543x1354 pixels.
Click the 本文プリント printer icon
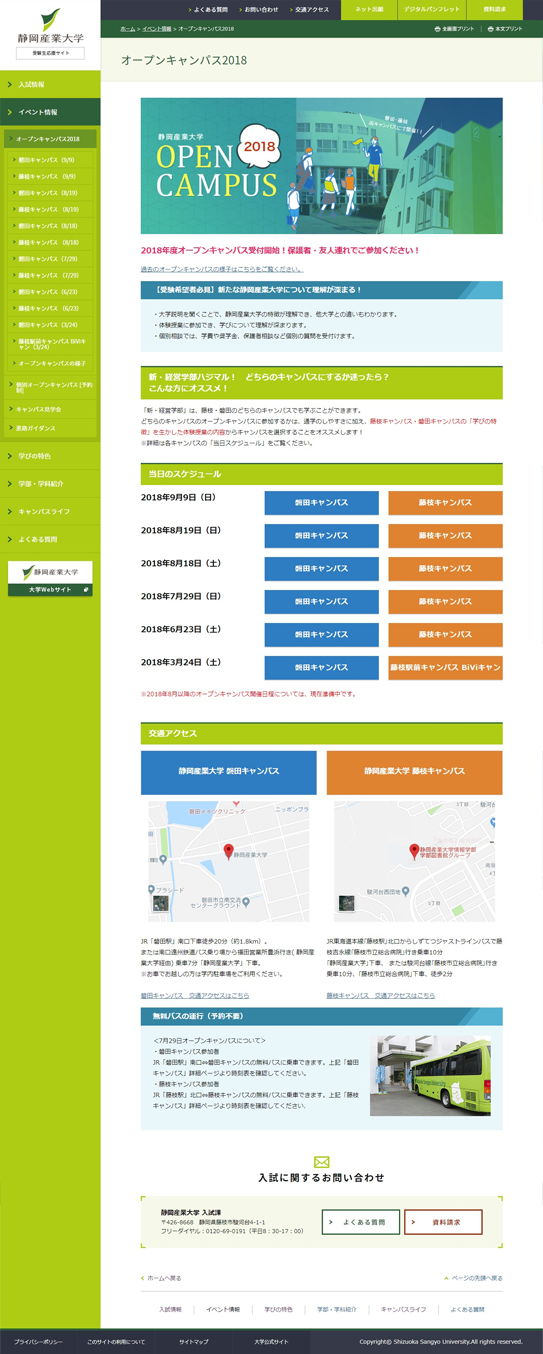point(490,29)
